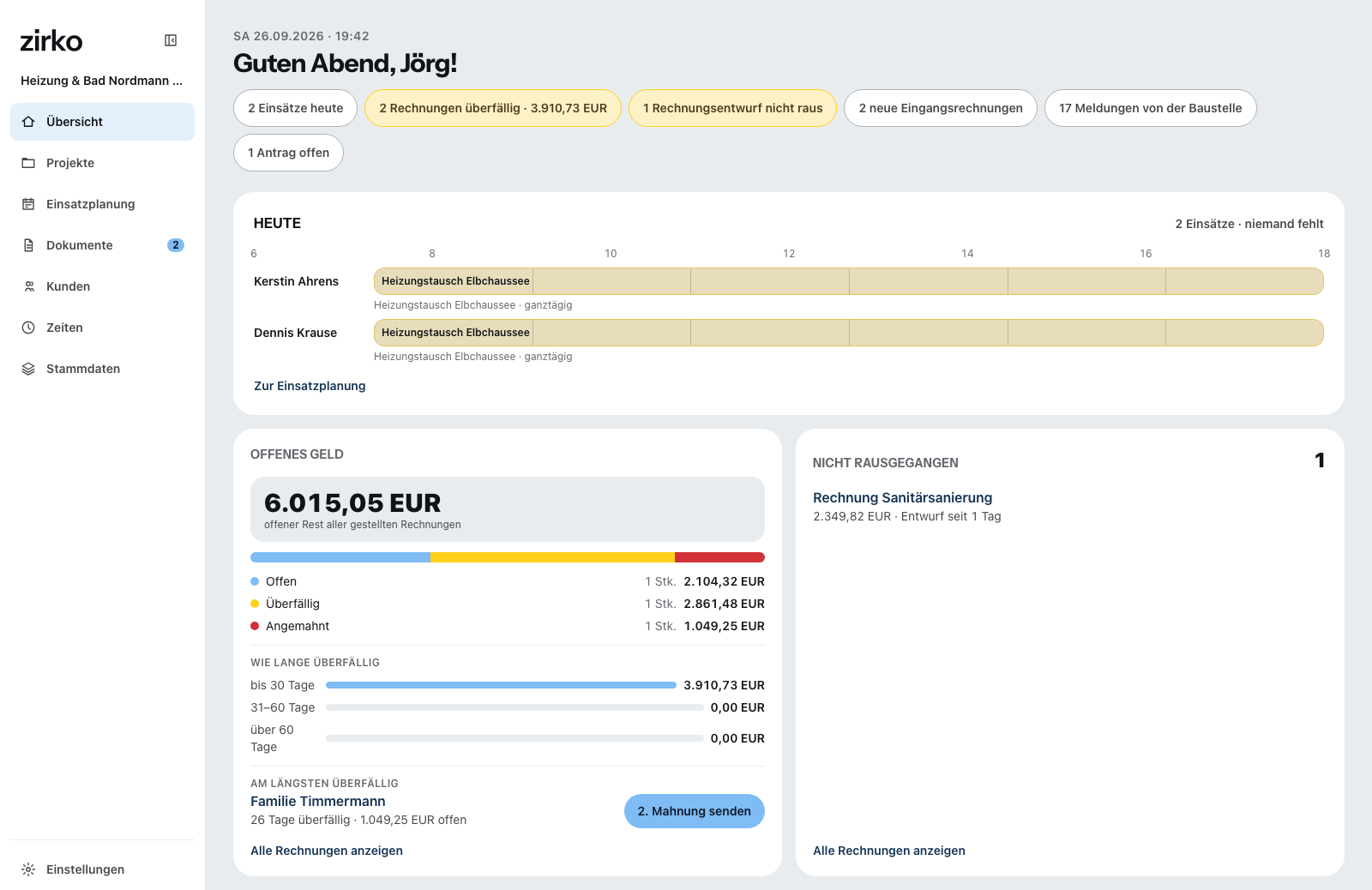Click the 'über 60 Tage' progress bar

tap(514, 738)
